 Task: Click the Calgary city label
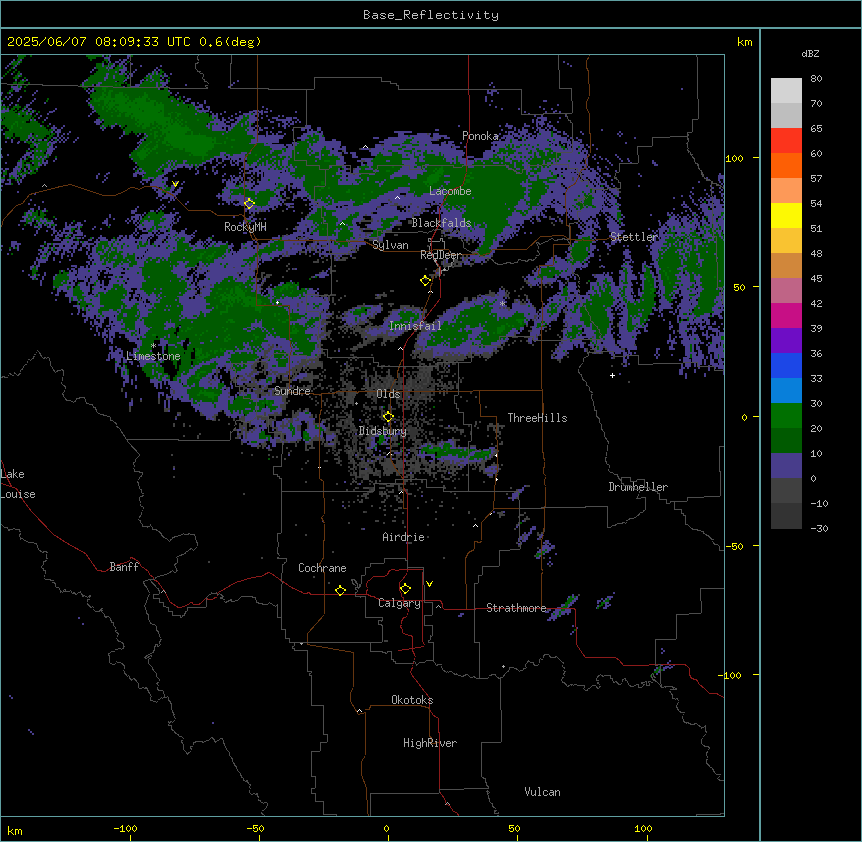click(399, 603)
